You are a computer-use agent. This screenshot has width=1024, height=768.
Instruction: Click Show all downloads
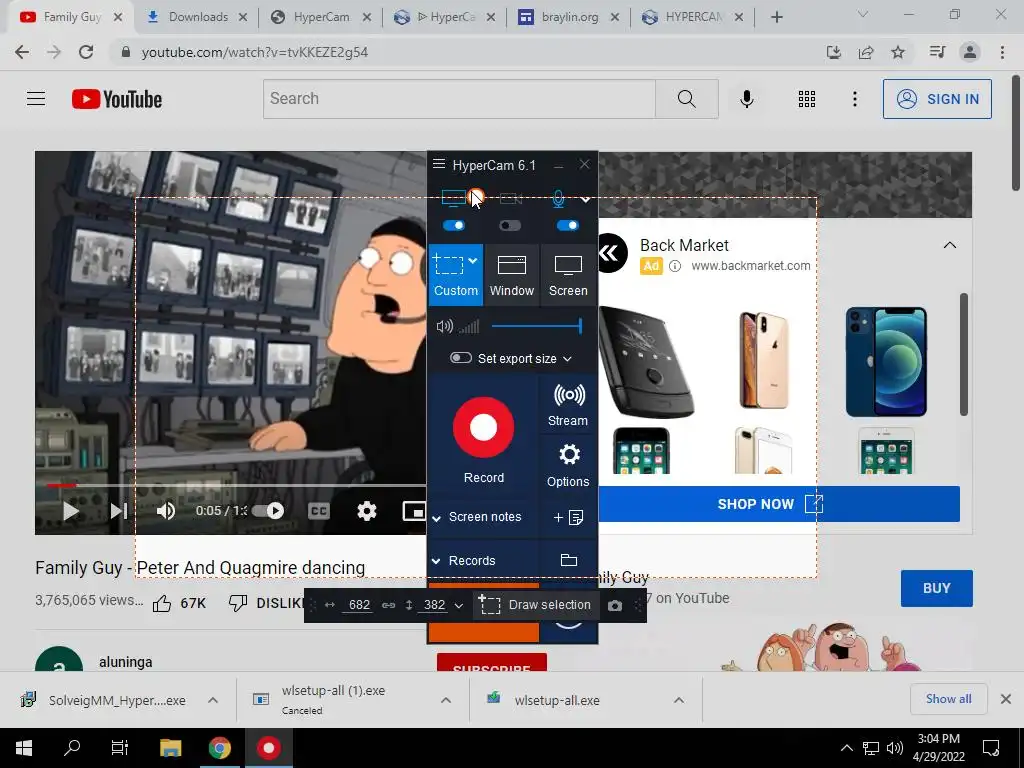pyautogui.click(x=948, y=699)
